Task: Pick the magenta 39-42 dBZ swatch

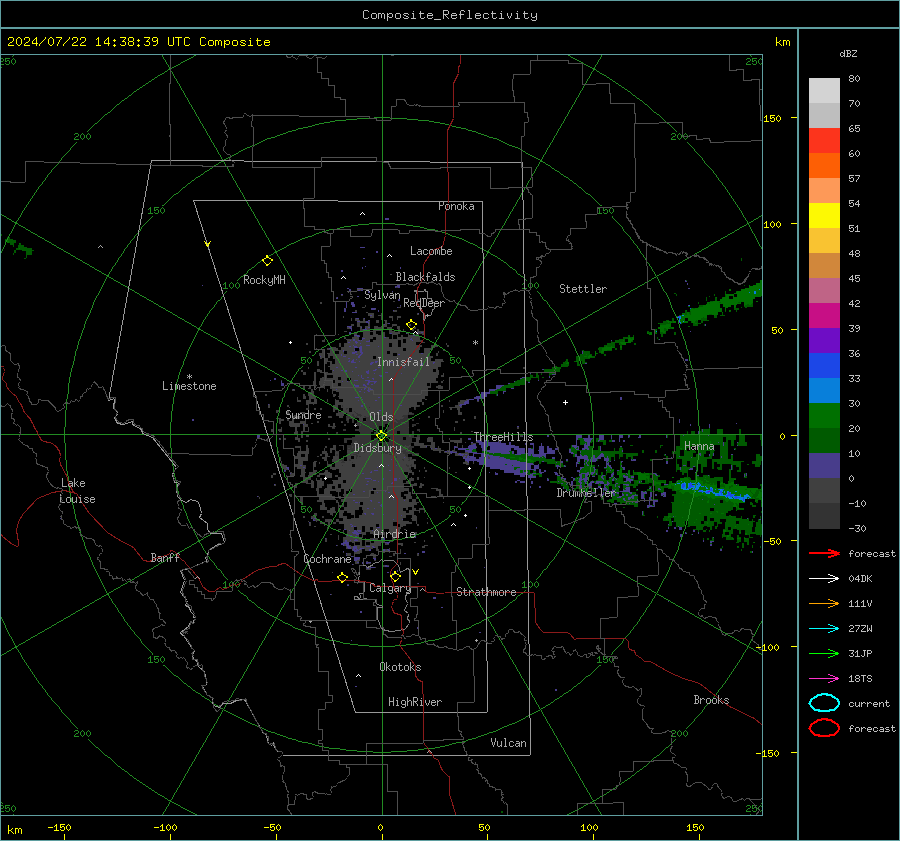Action: coord(824,316)
